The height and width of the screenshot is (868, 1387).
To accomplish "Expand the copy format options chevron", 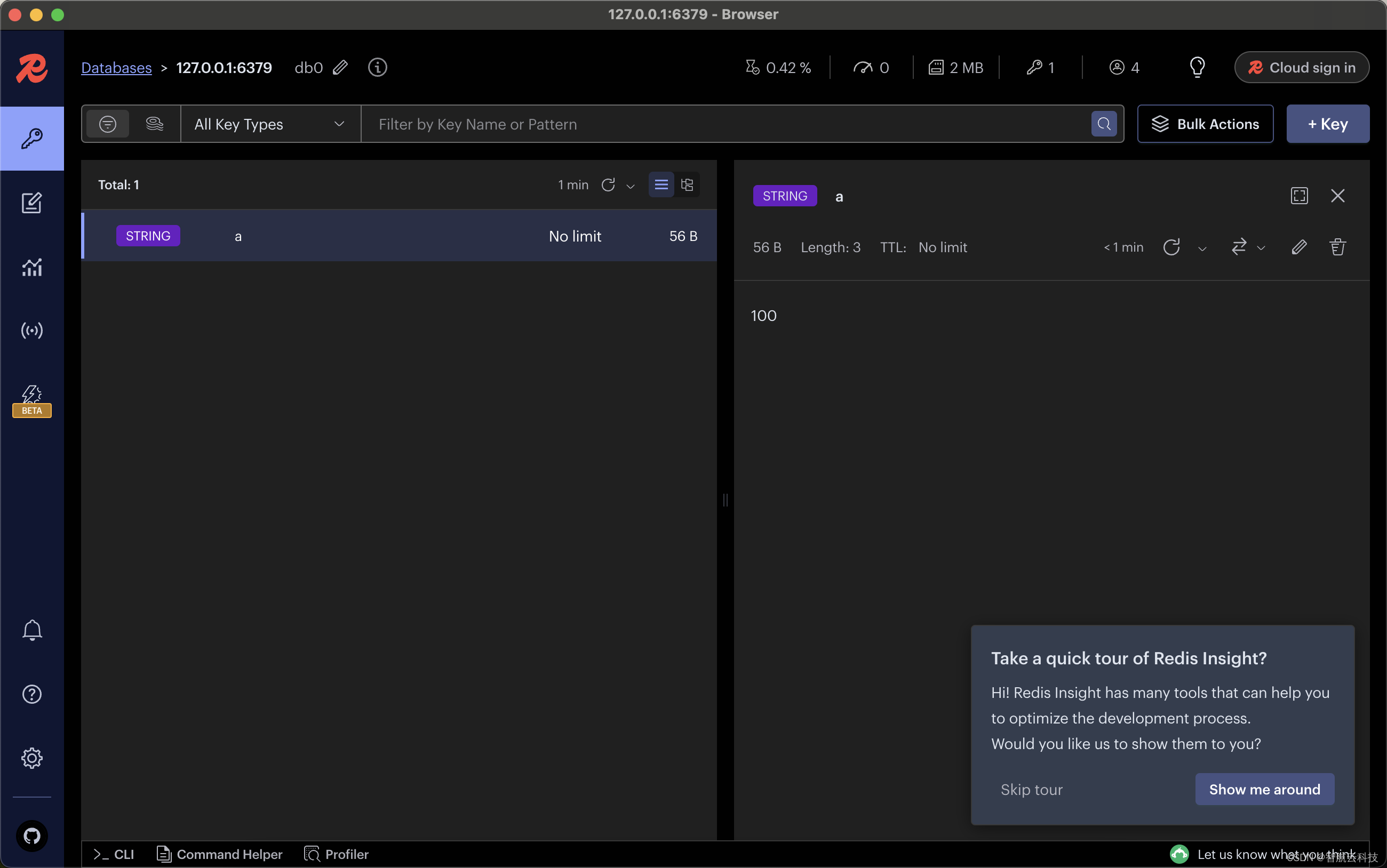I will tap(1261, 247).
